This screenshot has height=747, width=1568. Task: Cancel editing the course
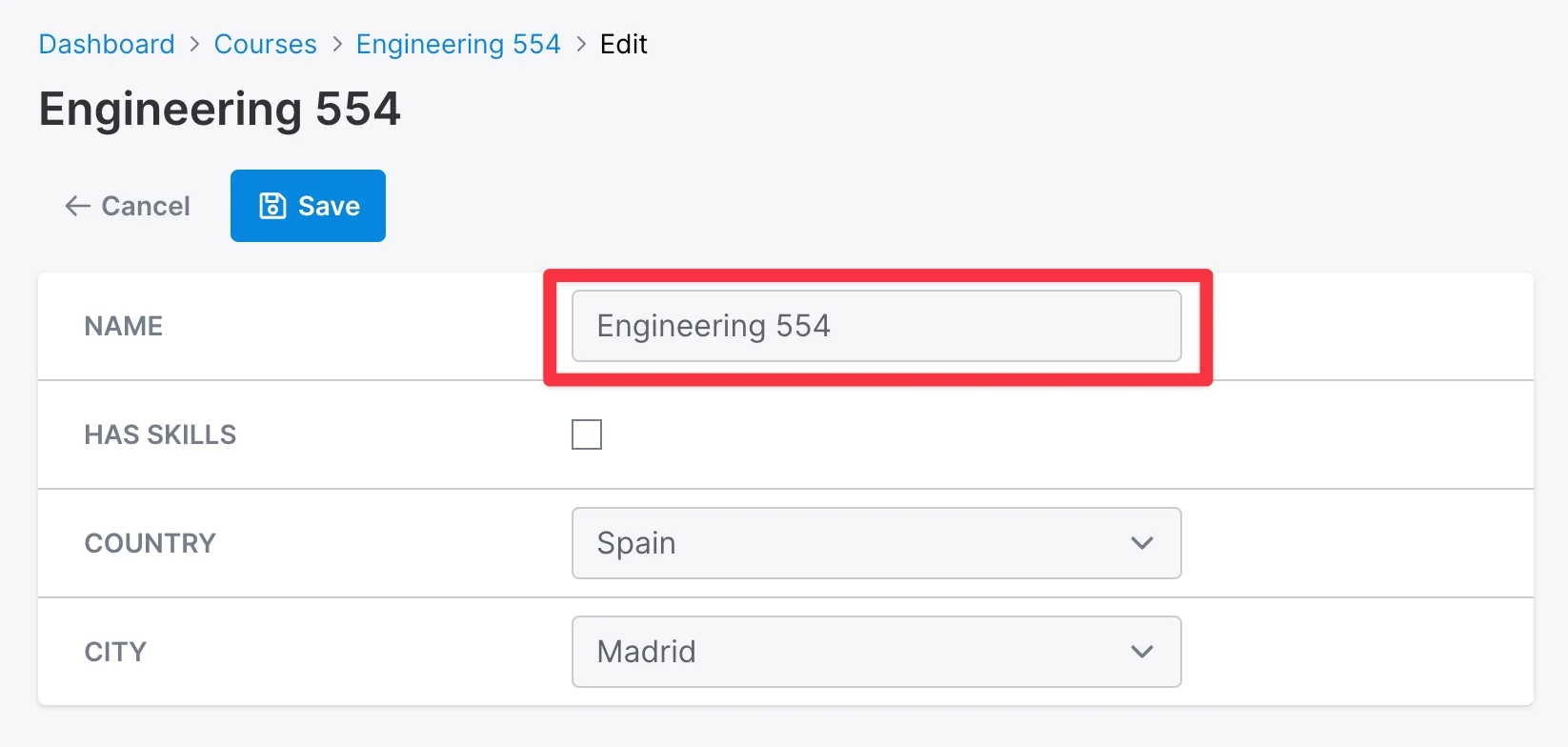(128, 206)
